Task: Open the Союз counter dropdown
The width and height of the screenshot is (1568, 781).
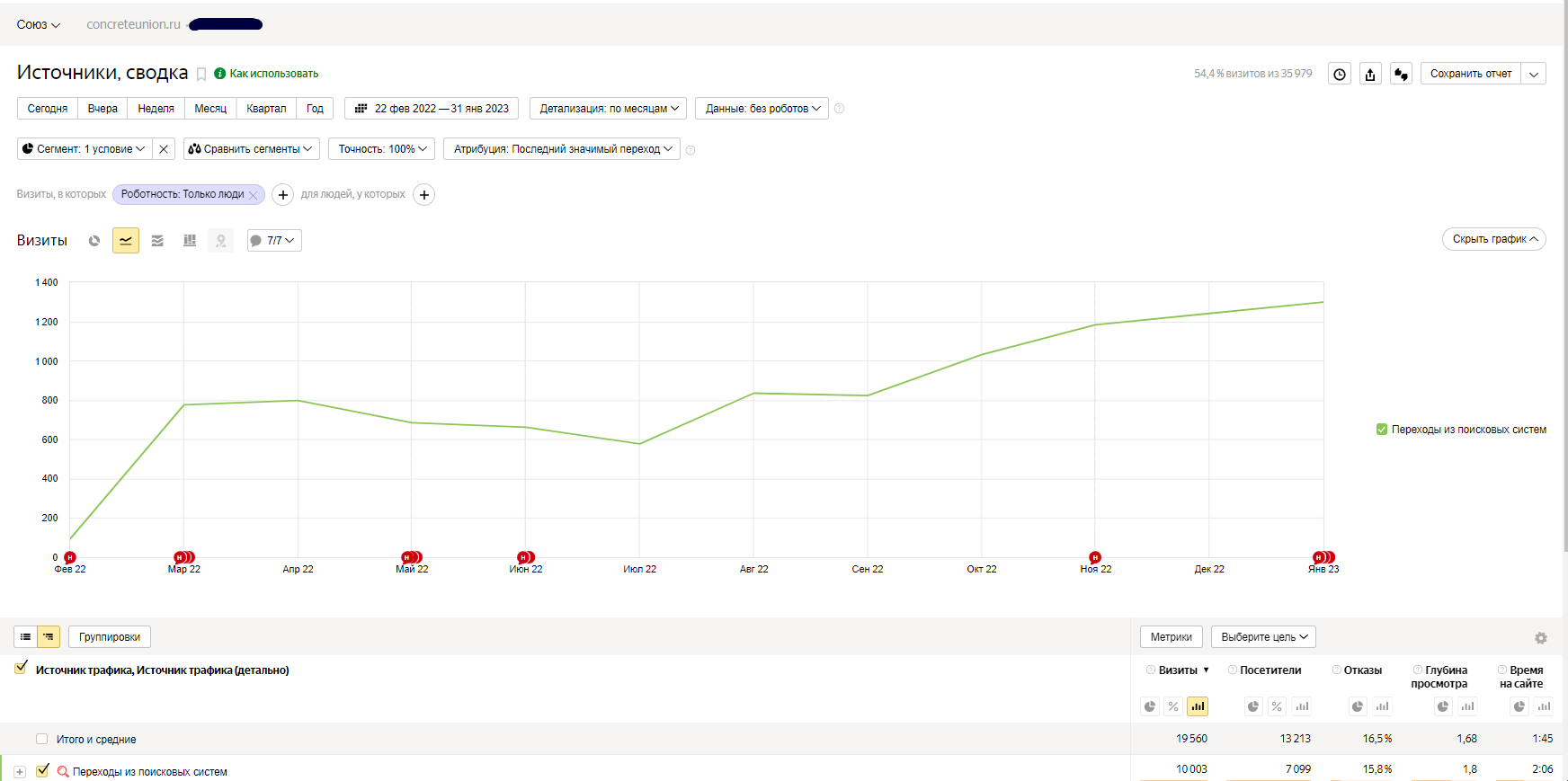Action: pyautogui.click(x=39, y=24)
